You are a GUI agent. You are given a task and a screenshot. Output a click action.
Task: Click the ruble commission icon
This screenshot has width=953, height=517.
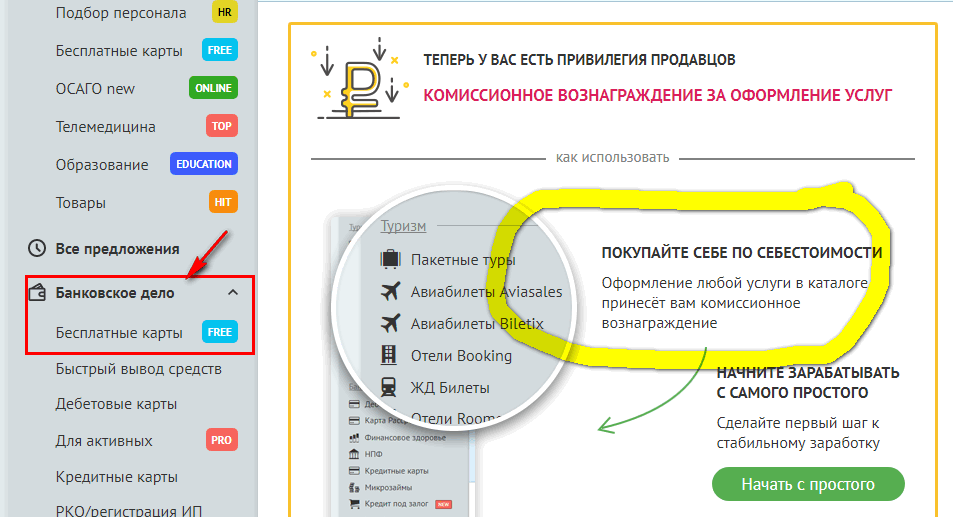pos(361,79)
